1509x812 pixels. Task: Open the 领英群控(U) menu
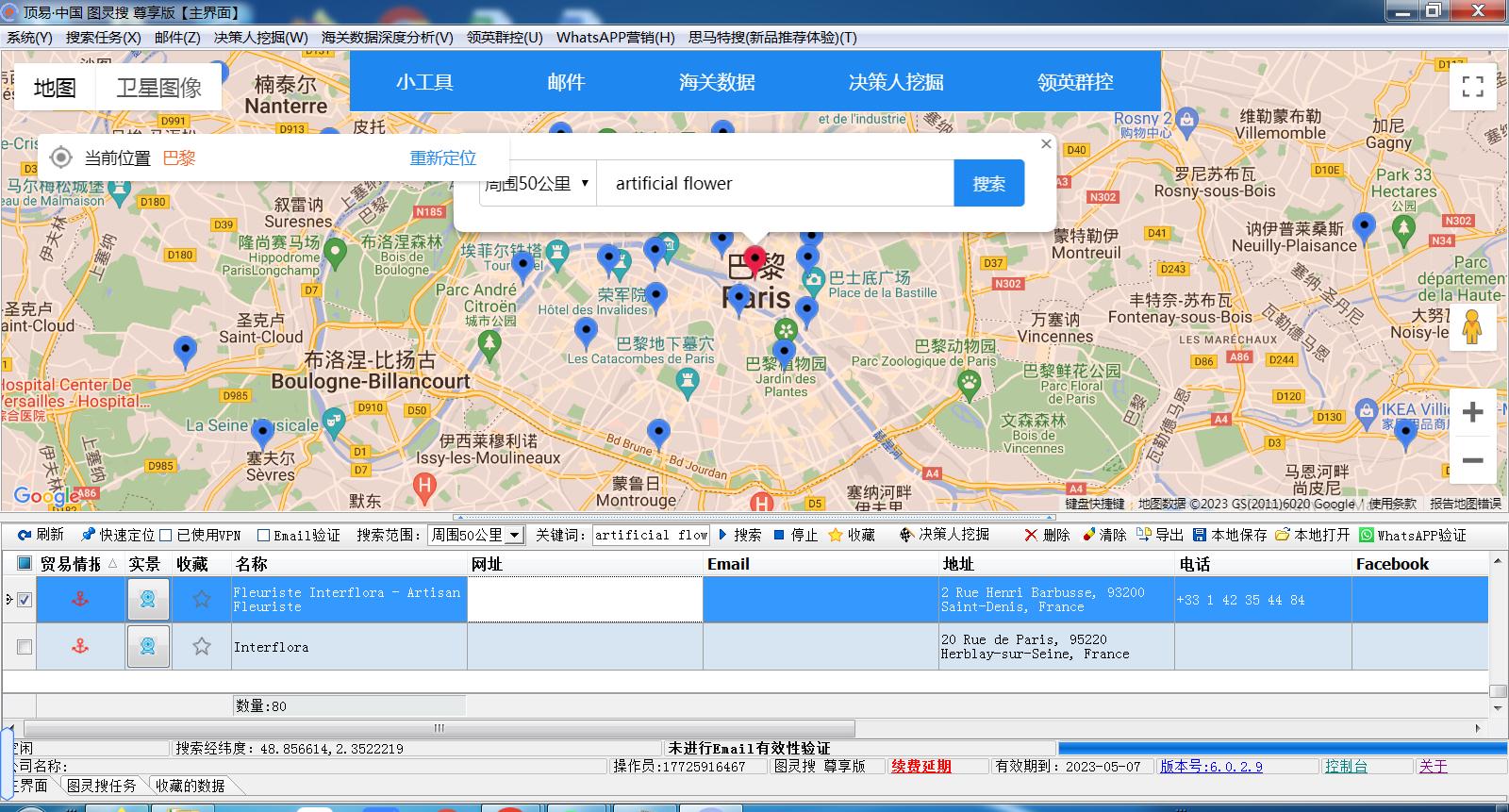coord(505,37)
